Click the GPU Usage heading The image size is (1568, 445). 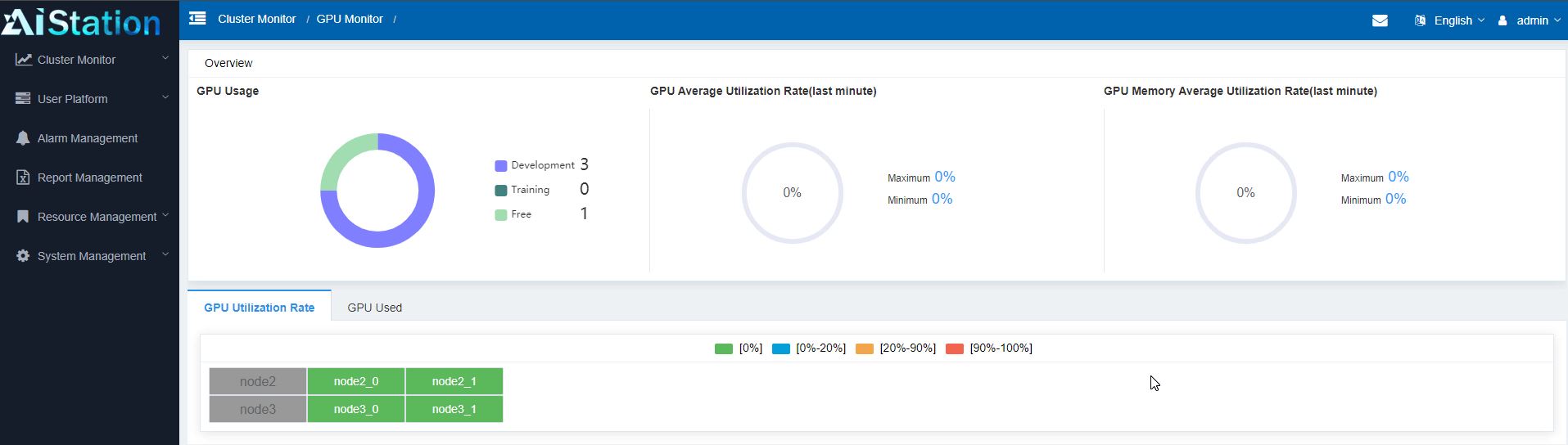(x=228, y=91)
